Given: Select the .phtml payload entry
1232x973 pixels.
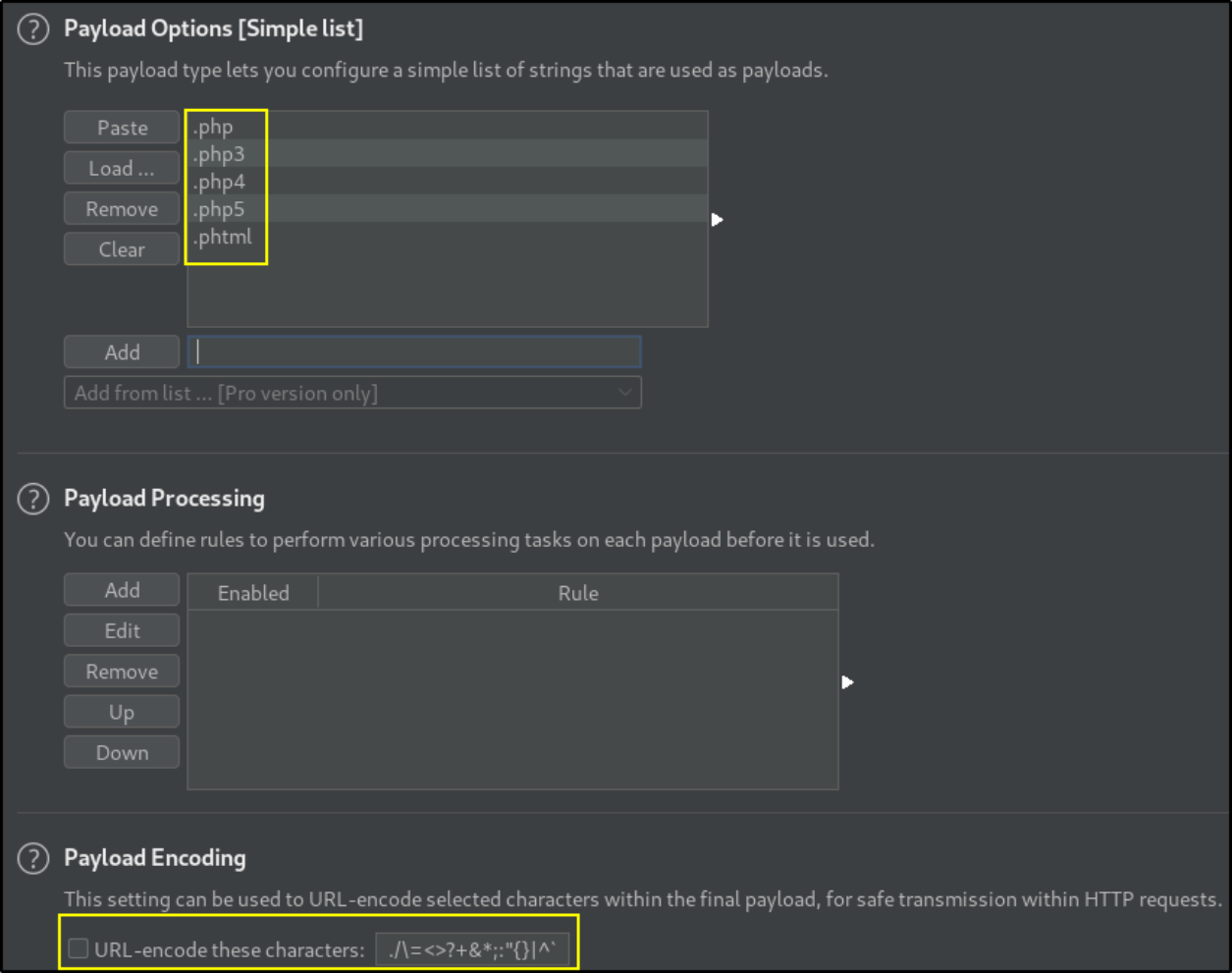Looking at the screenshot, I should pos(448,237).
